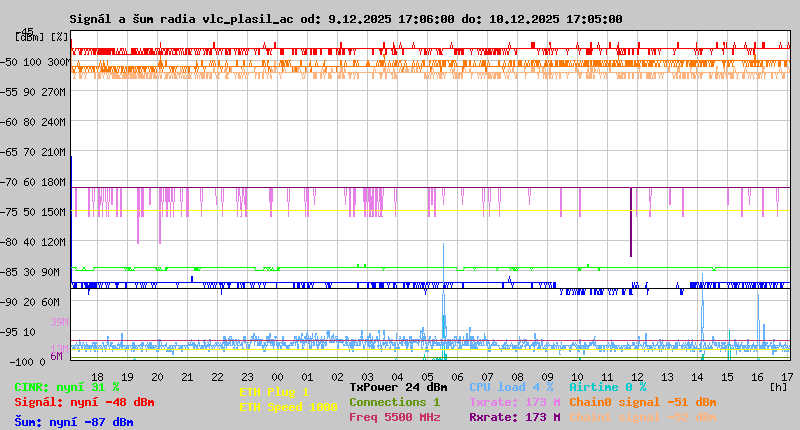Click the '-75 50 150M' y-axis label
This screenshot has height=430, width=800.
[34, 212]
